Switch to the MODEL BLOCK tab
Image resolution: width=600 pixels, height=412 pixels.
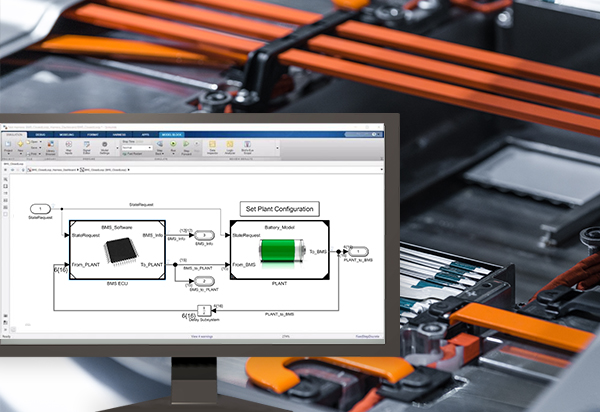[172, 133]
